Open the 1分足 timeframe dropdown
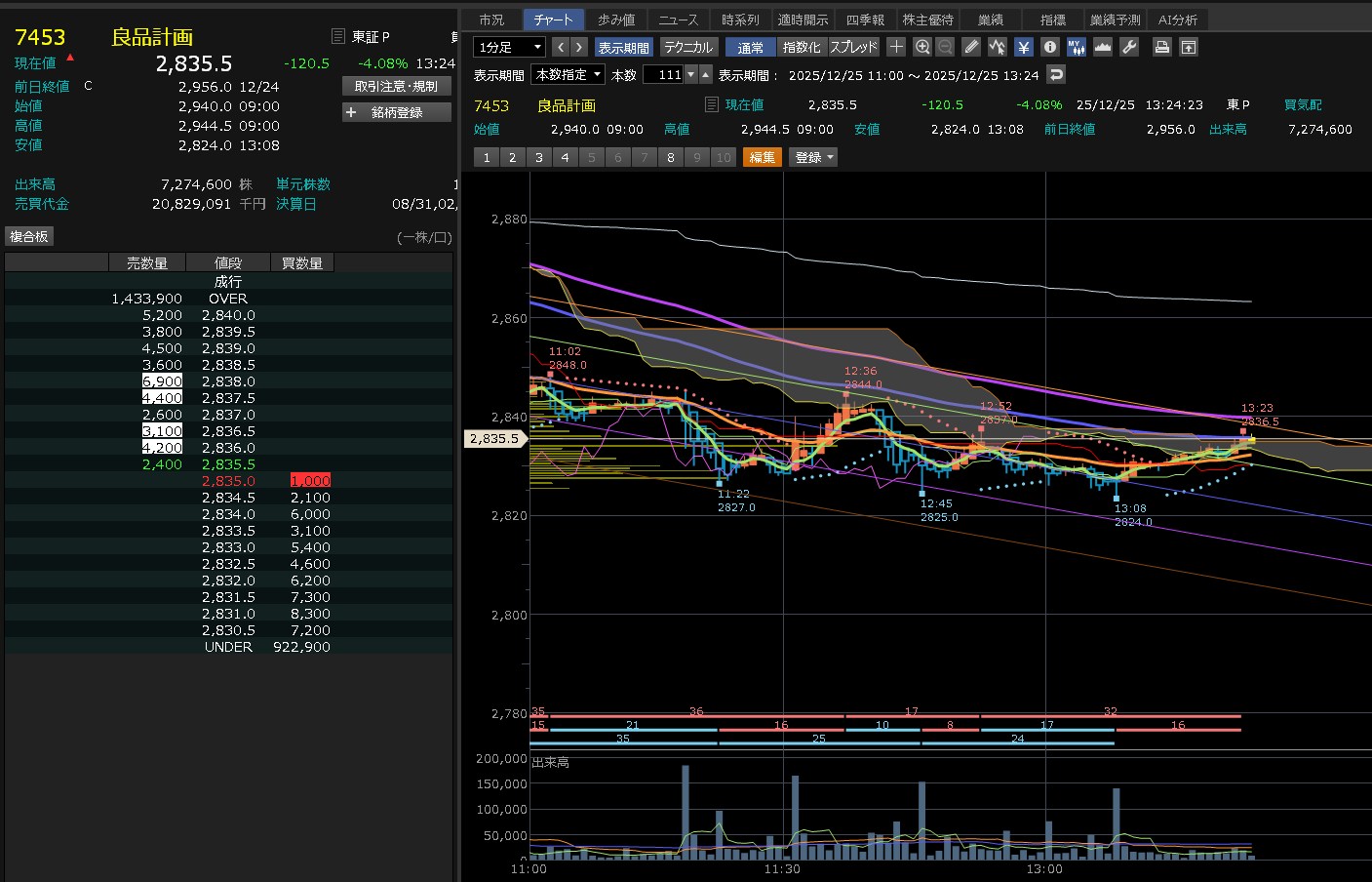Image resolution: width=1372 pixels, height=882 pixels. [x=509, y=47]
